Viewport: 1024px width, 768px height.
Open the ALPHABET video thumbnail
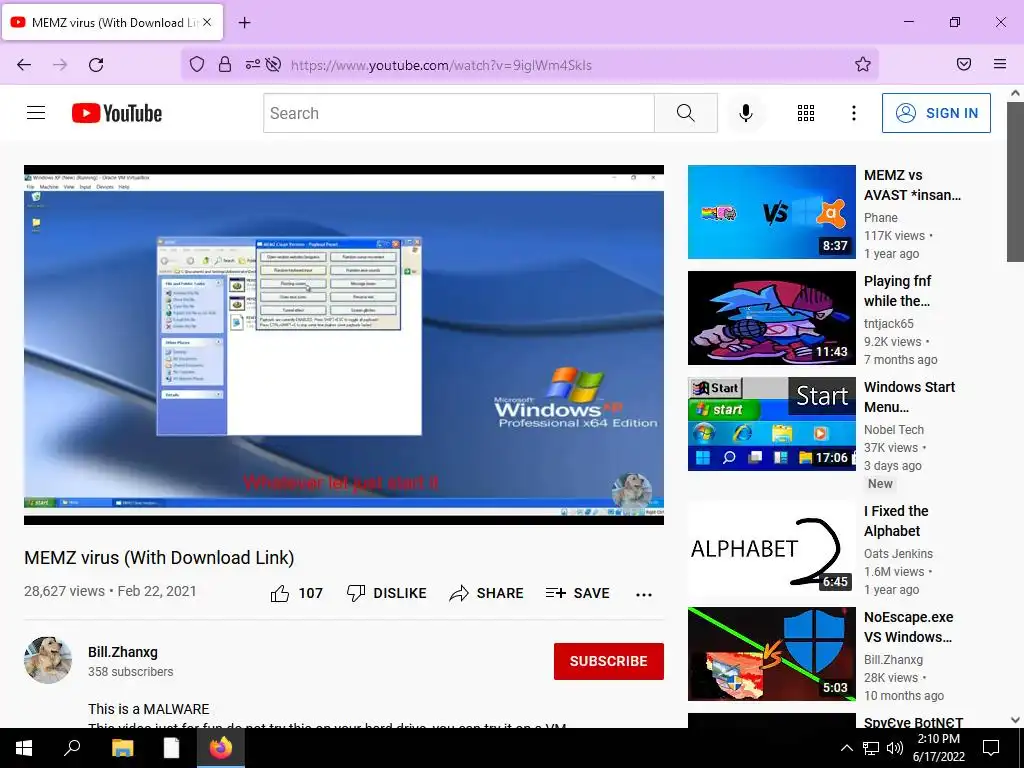(x=771, y=548)
